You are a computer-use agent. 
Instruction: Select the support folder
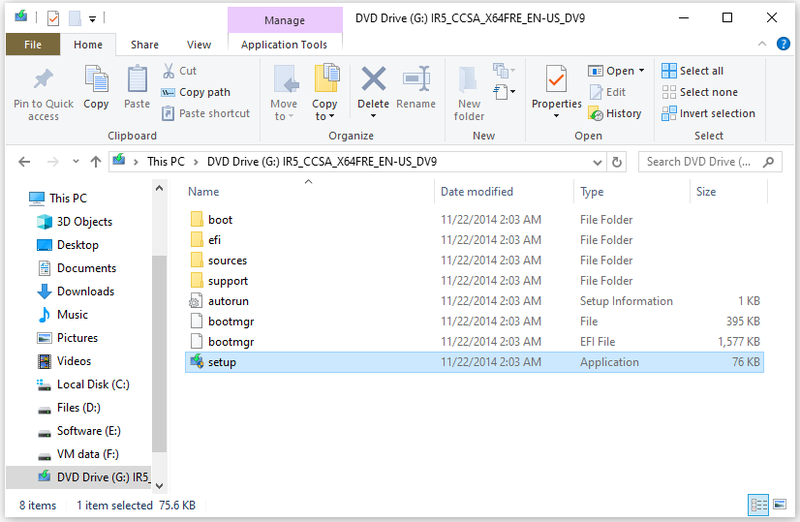coord(474,281)
